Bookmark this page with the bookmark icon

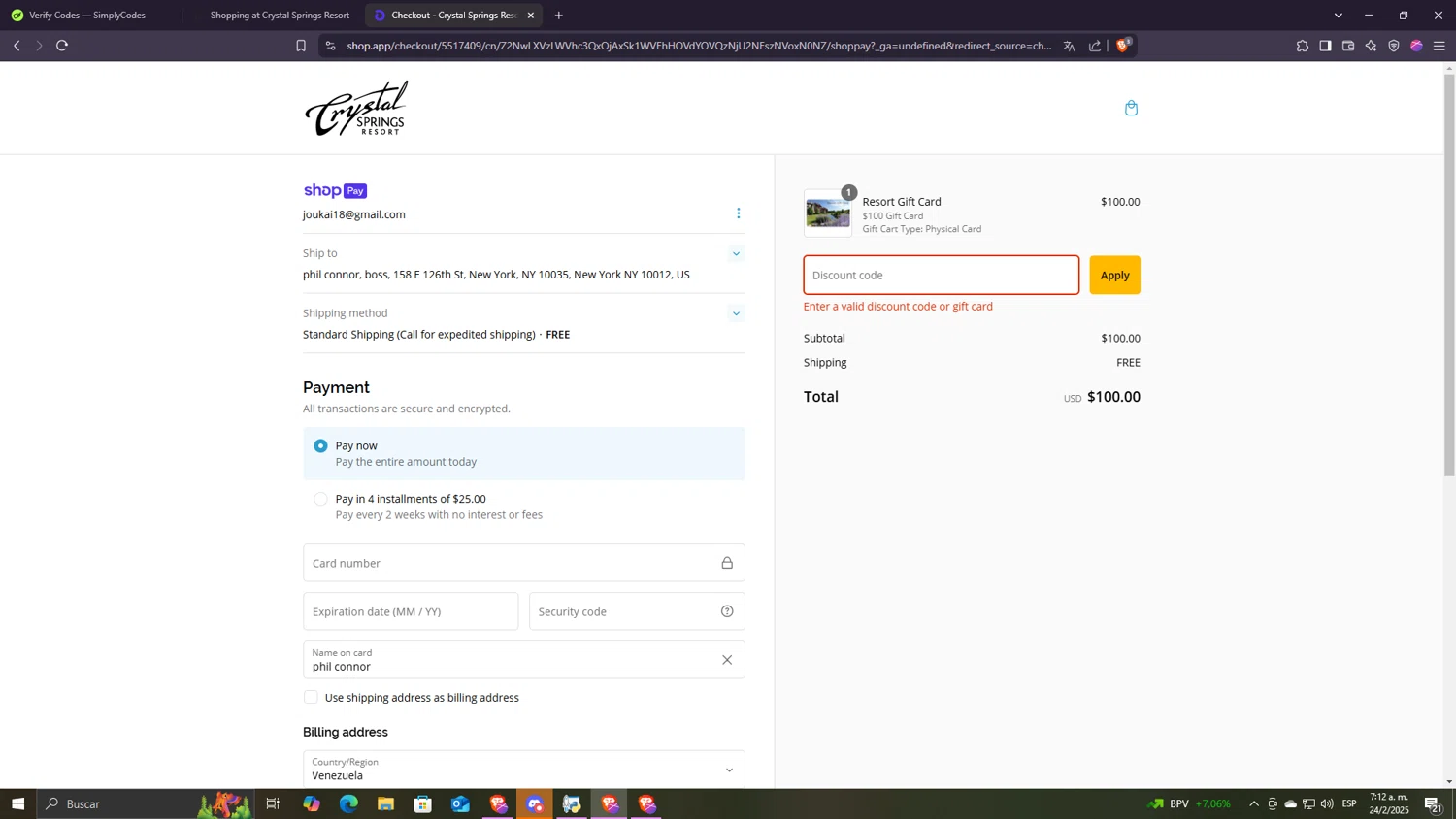click(x=301, y=46)
